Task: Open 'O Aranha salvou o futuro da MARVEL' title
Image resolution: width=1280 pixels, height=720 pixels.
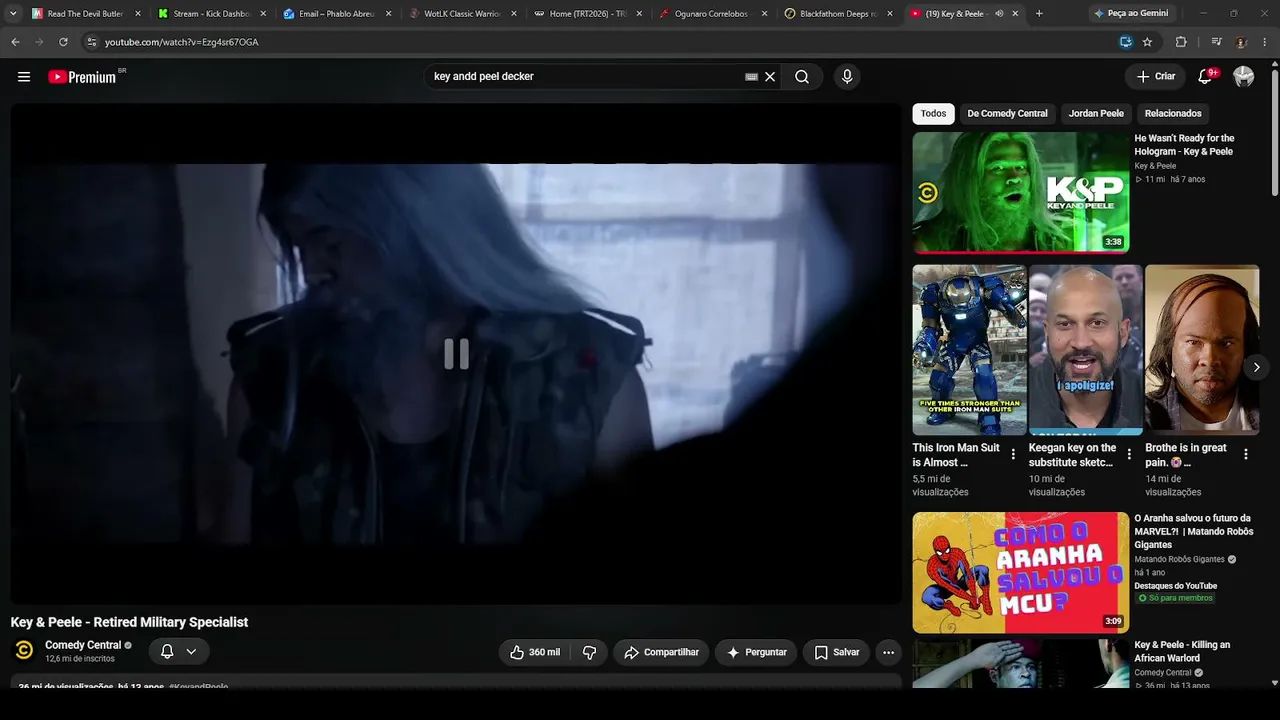Action: (x=1194, y=531)
